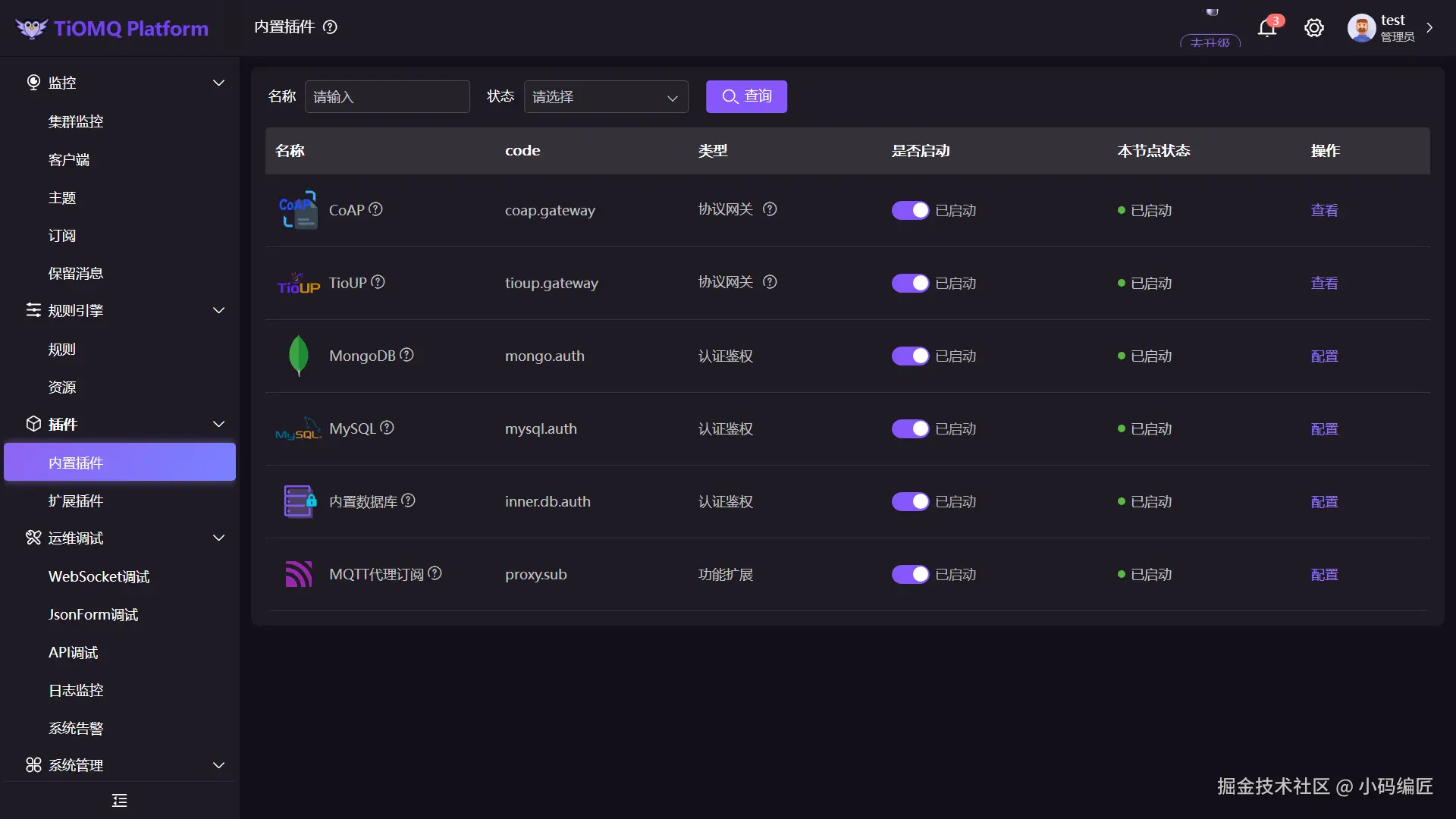Collapse sidebar using bottom menu-fold icon
Viewport: 1456px width, 819px height.
pos(120,800)
